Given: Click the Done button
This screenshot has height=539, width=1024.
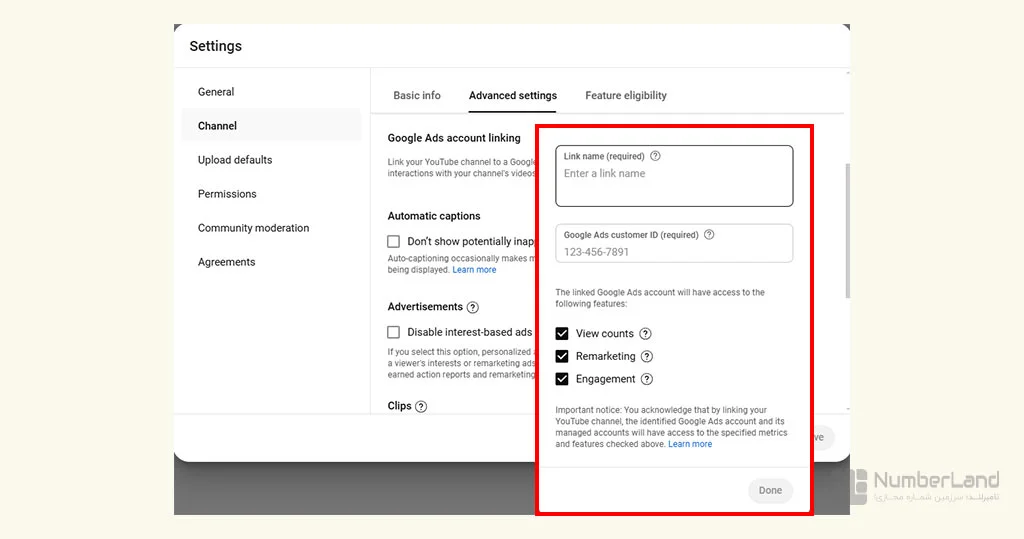Looking at the screenshot, I should 770,491.
